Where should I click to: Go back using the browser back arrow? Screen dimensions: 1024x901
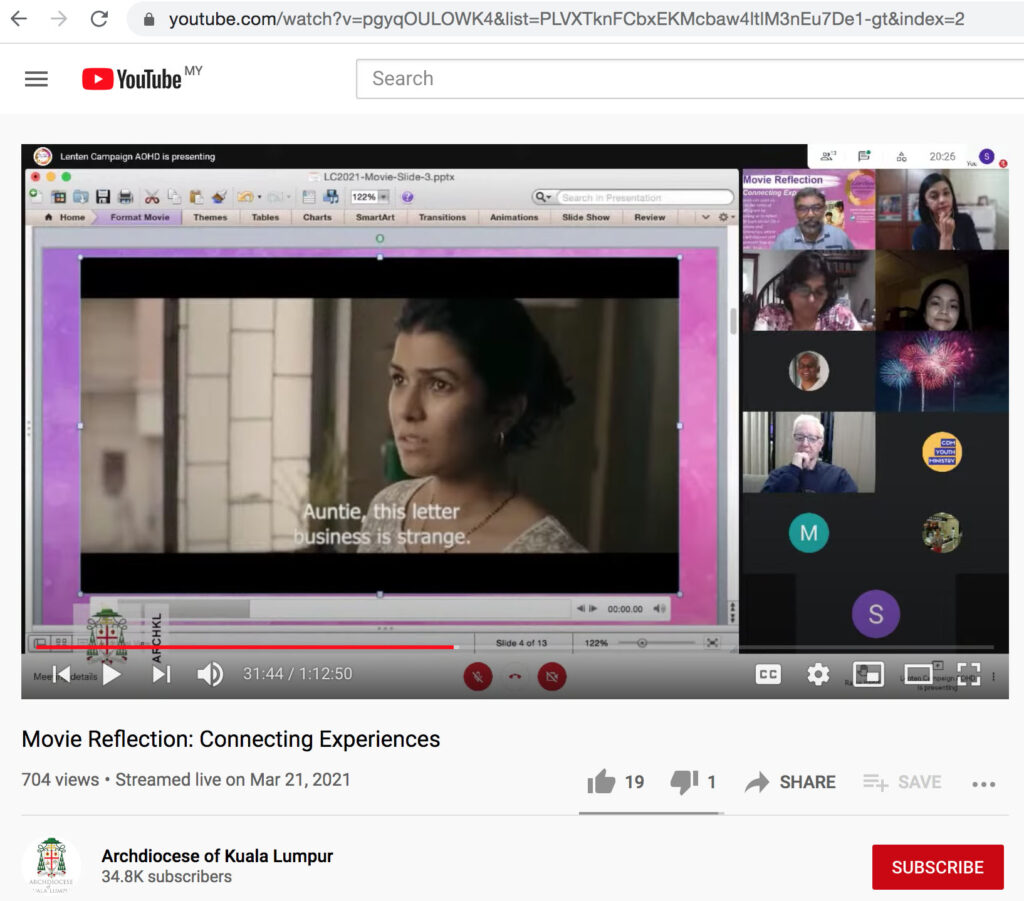coord(19,19)
